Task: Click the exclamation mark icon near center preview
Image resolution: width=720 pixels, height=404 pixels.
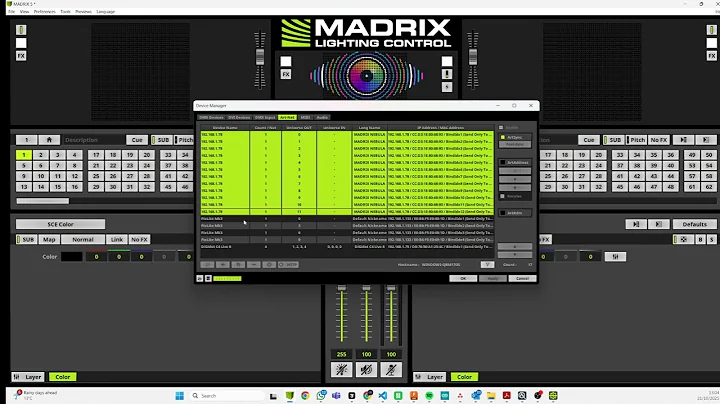Action: 447,74
